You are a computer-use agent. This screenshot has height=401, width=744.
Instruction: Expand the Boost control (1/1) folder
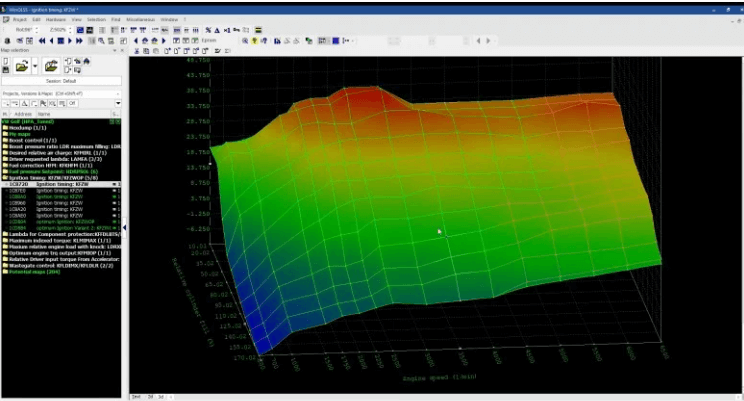29,140
